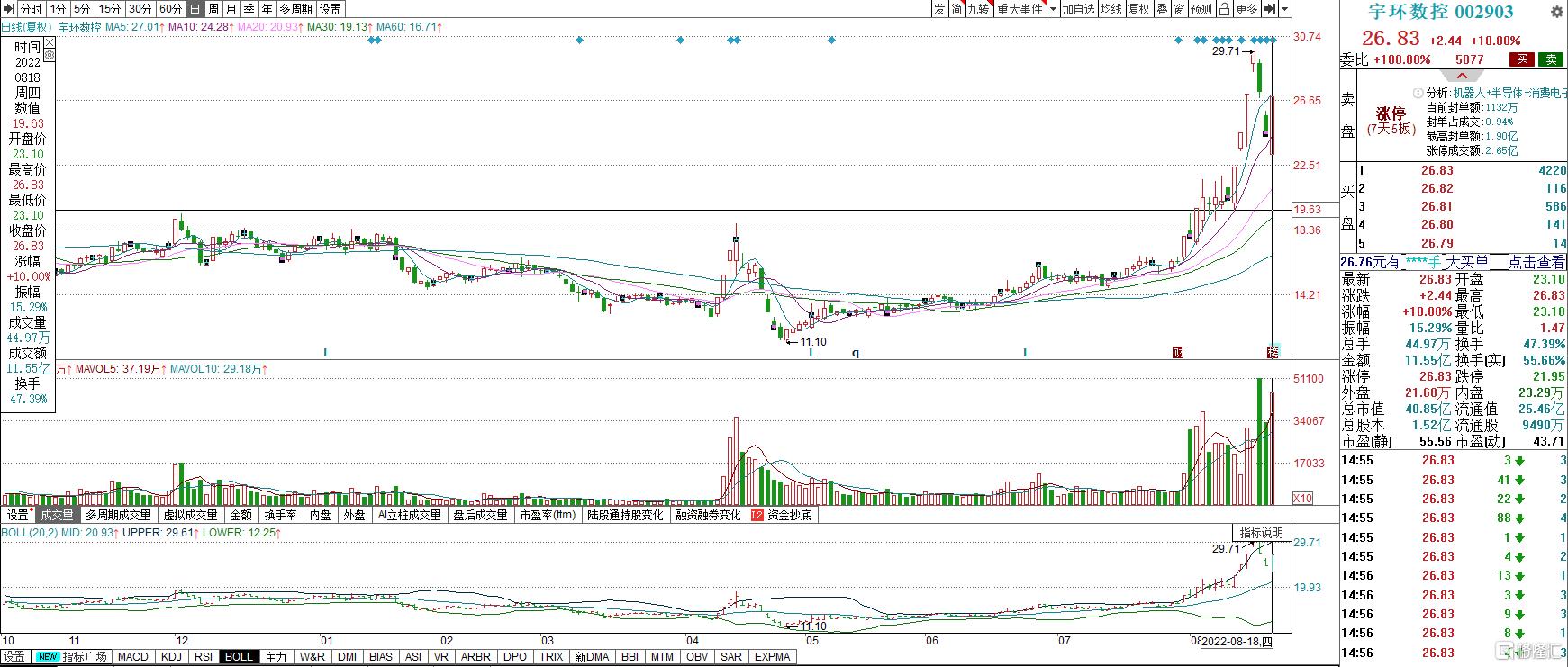Click the red 买 buy button

(x=1522, y=59)
